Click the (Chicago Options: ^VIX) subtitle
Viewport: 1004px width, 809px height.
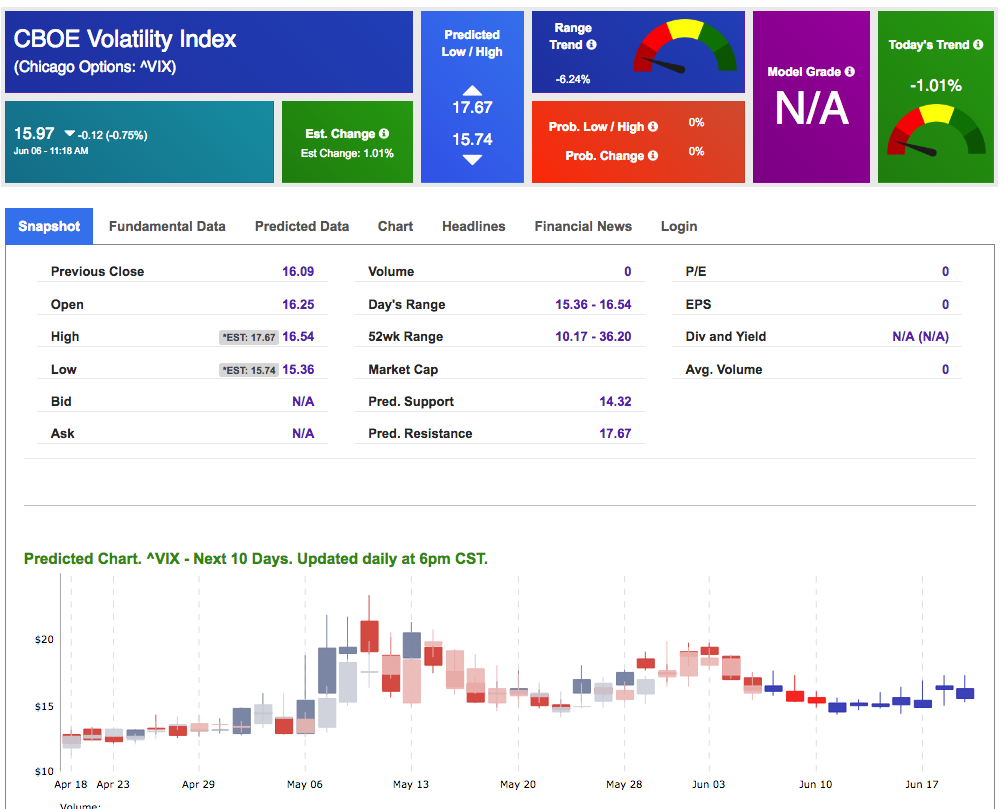95,67
